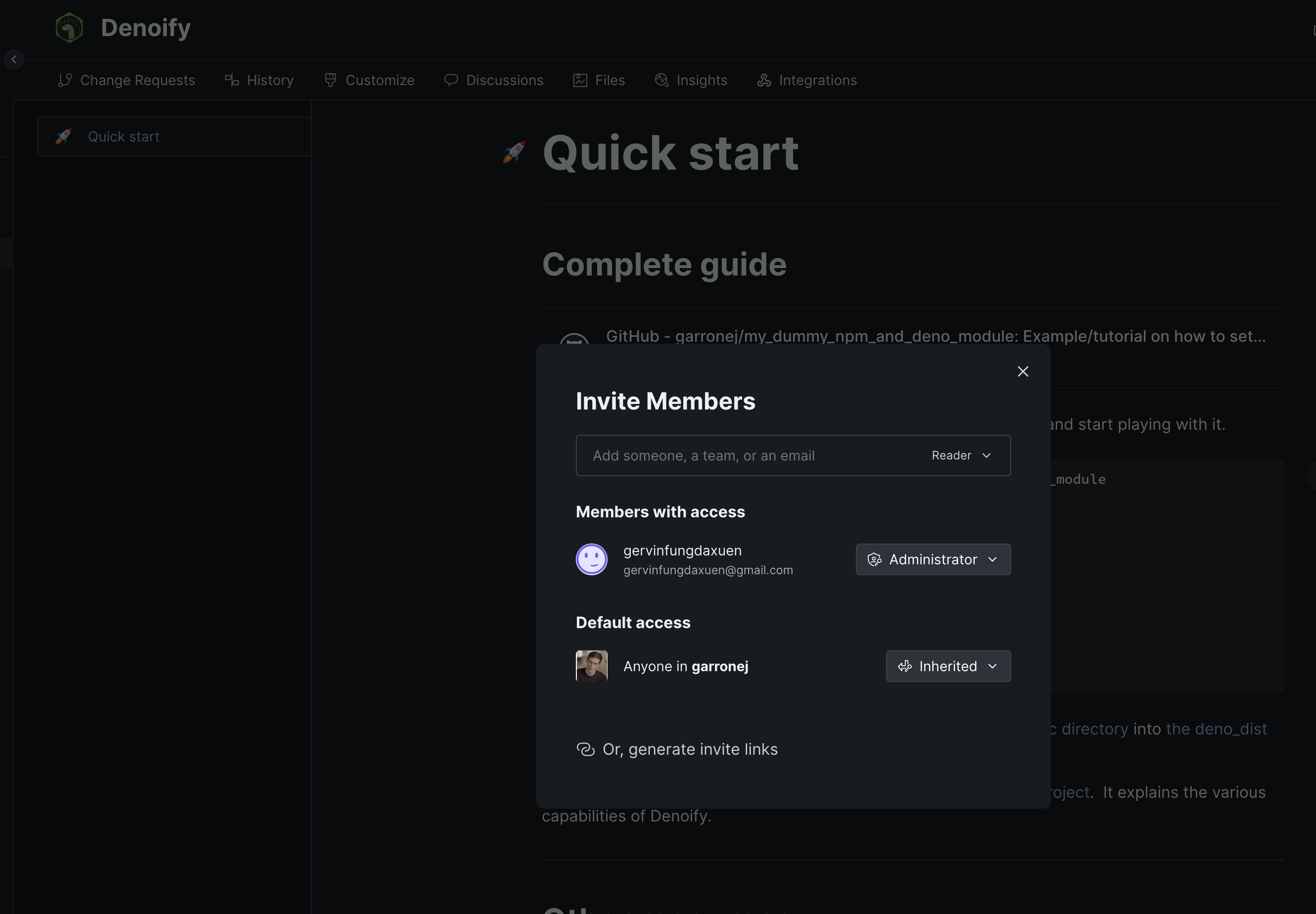Click gervinfungdaxuen's avatar picture
The width and height of the screenshot is (1316, 914).
click(592, 559)
